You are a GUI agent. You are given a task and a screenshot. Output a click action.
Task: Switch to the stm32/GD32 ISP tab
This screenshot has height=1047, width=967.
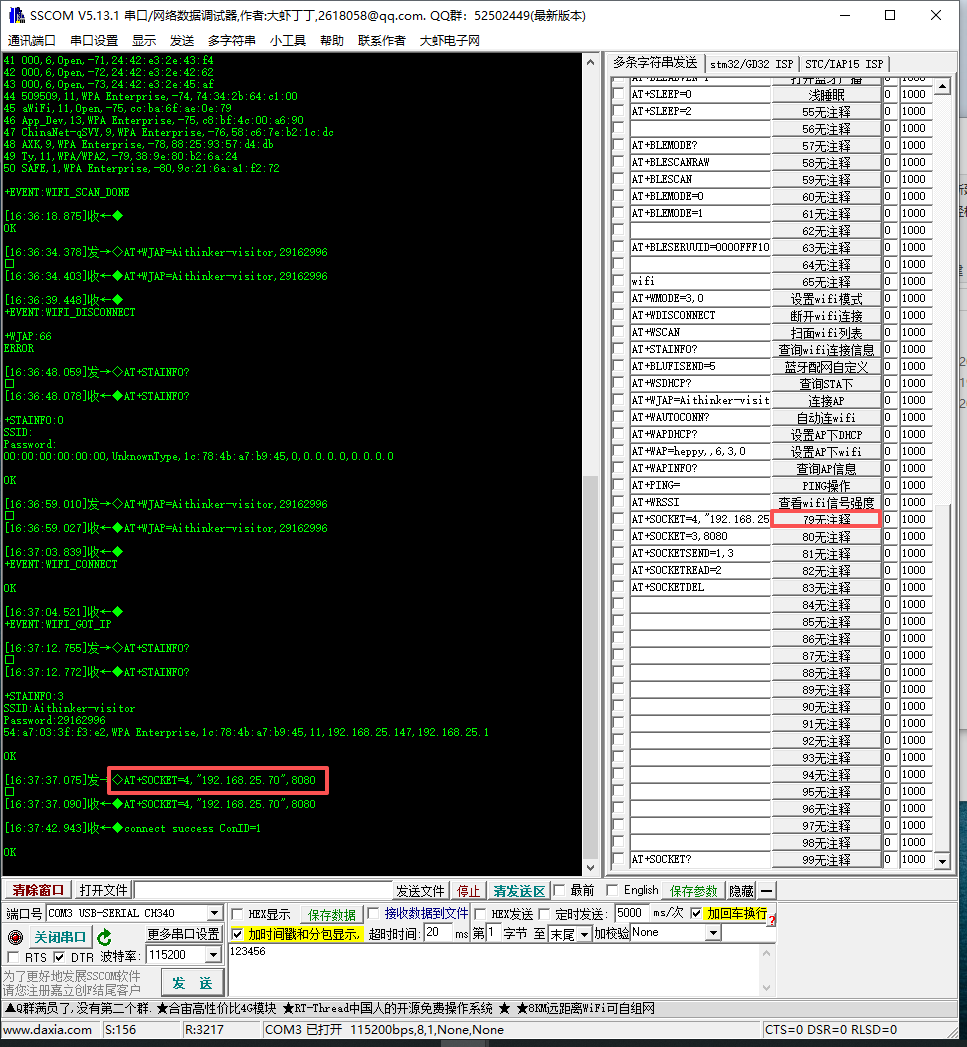point(751,64)
